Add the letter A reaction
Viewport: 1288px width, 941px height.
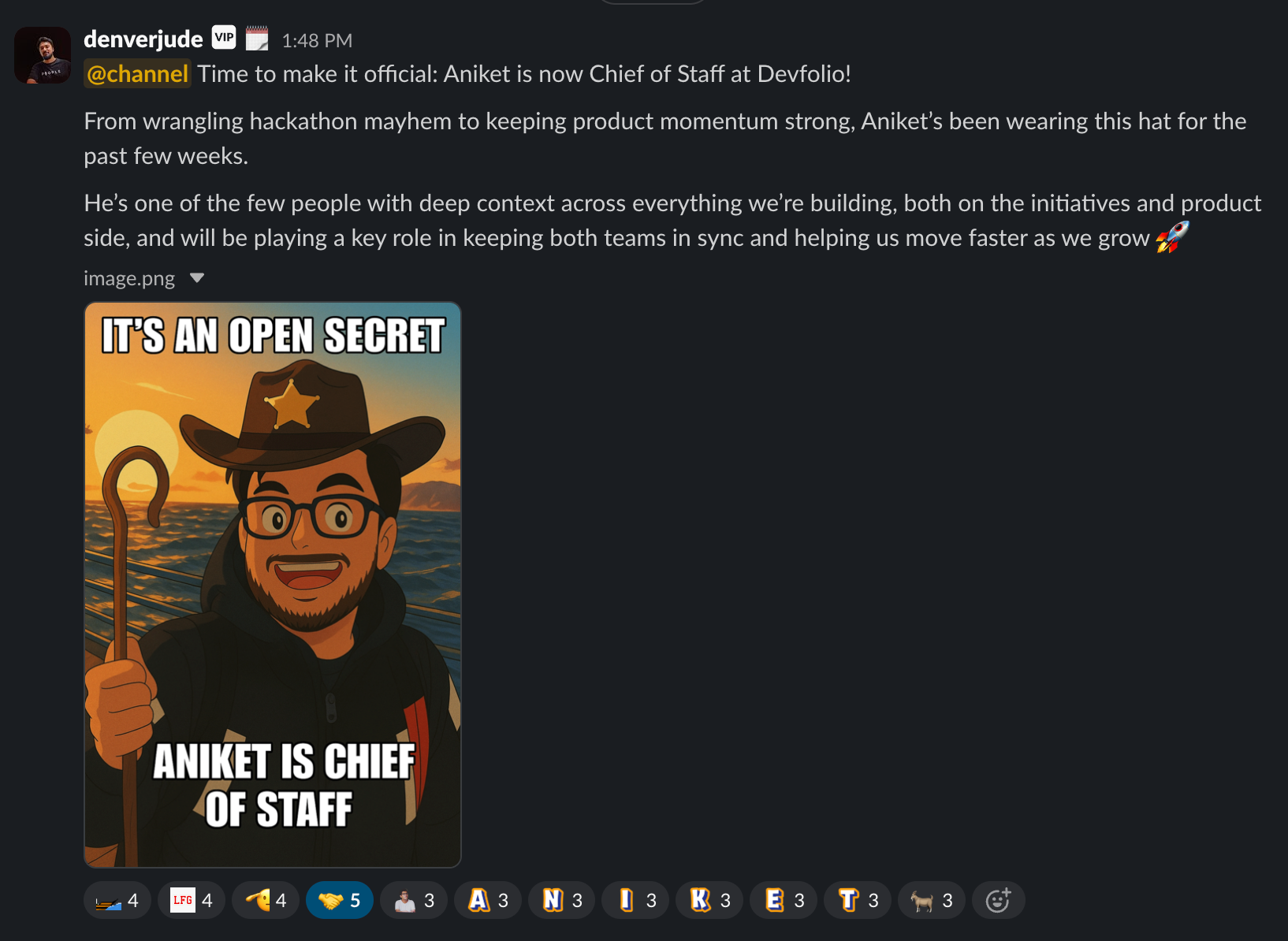pyautogui.click(x=487, y=900)
